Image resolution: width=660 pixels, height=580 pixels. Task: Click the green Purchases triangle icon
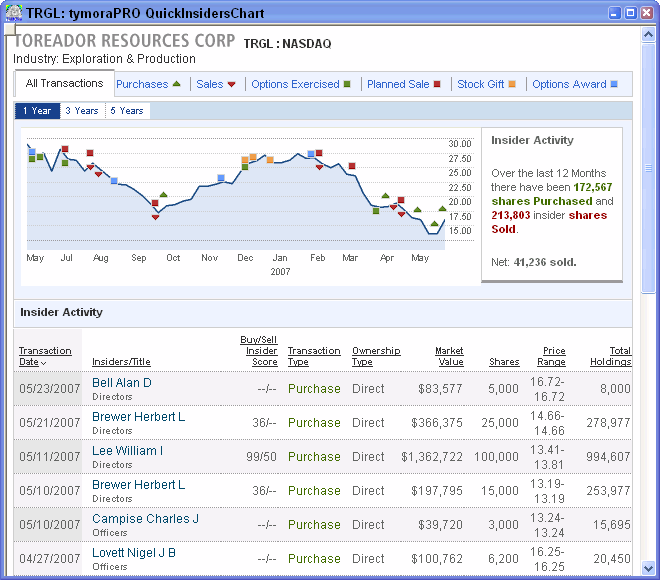click(176, 84)
